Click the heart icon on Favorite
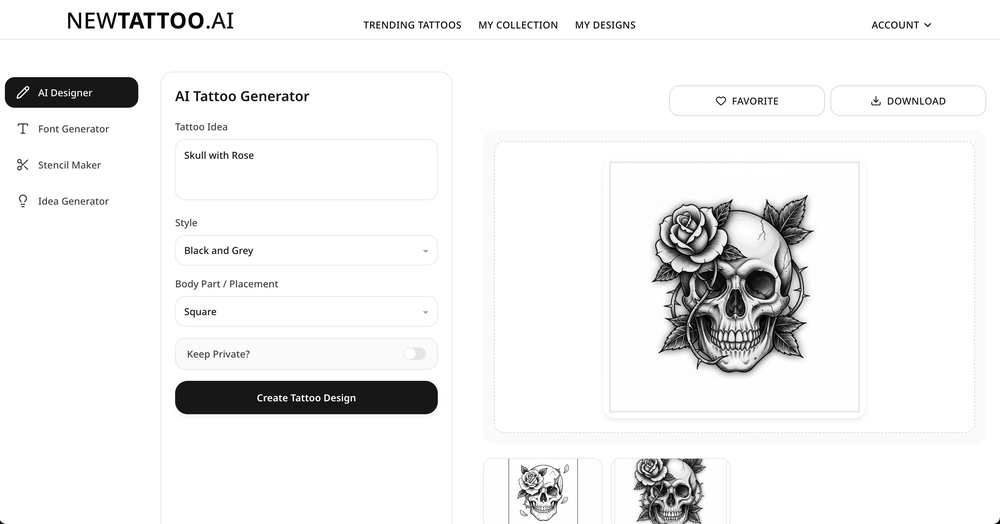The image size is (1000, 524). tap(721, 101)
